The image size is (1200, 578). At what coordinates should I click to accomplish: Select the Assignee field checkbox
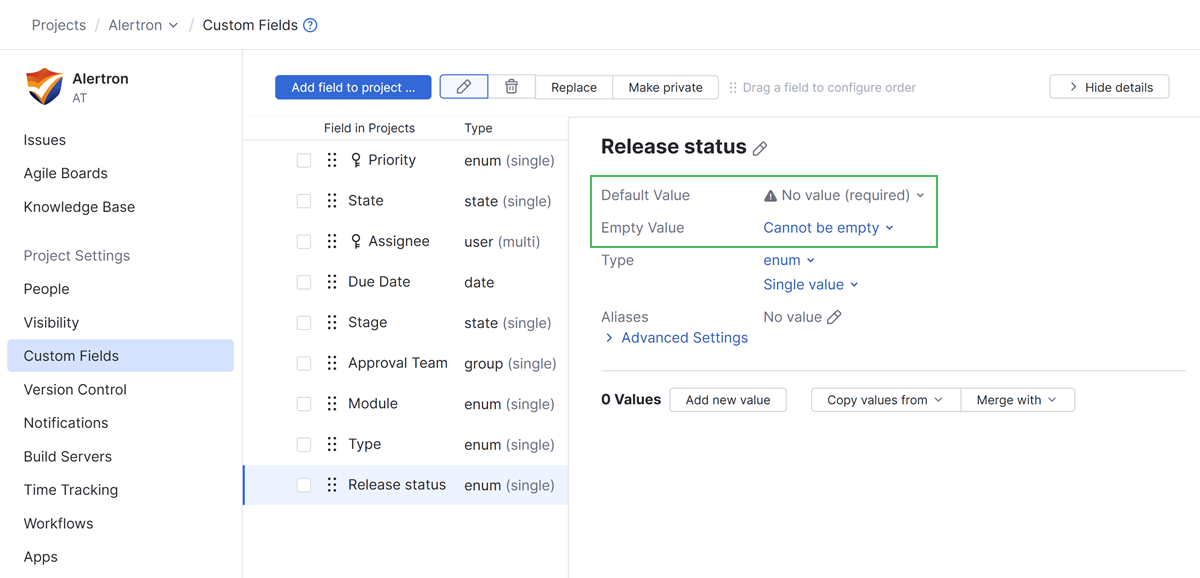point(304,242)
